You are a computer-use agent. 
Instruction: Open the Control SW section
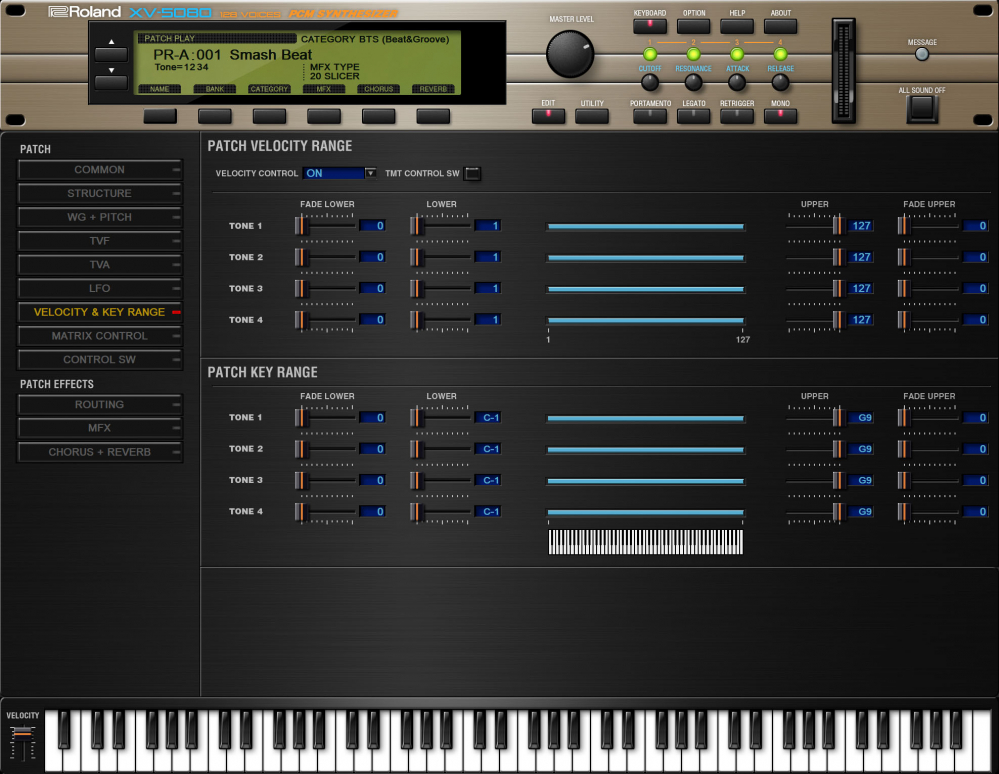[x=100, y=359]
